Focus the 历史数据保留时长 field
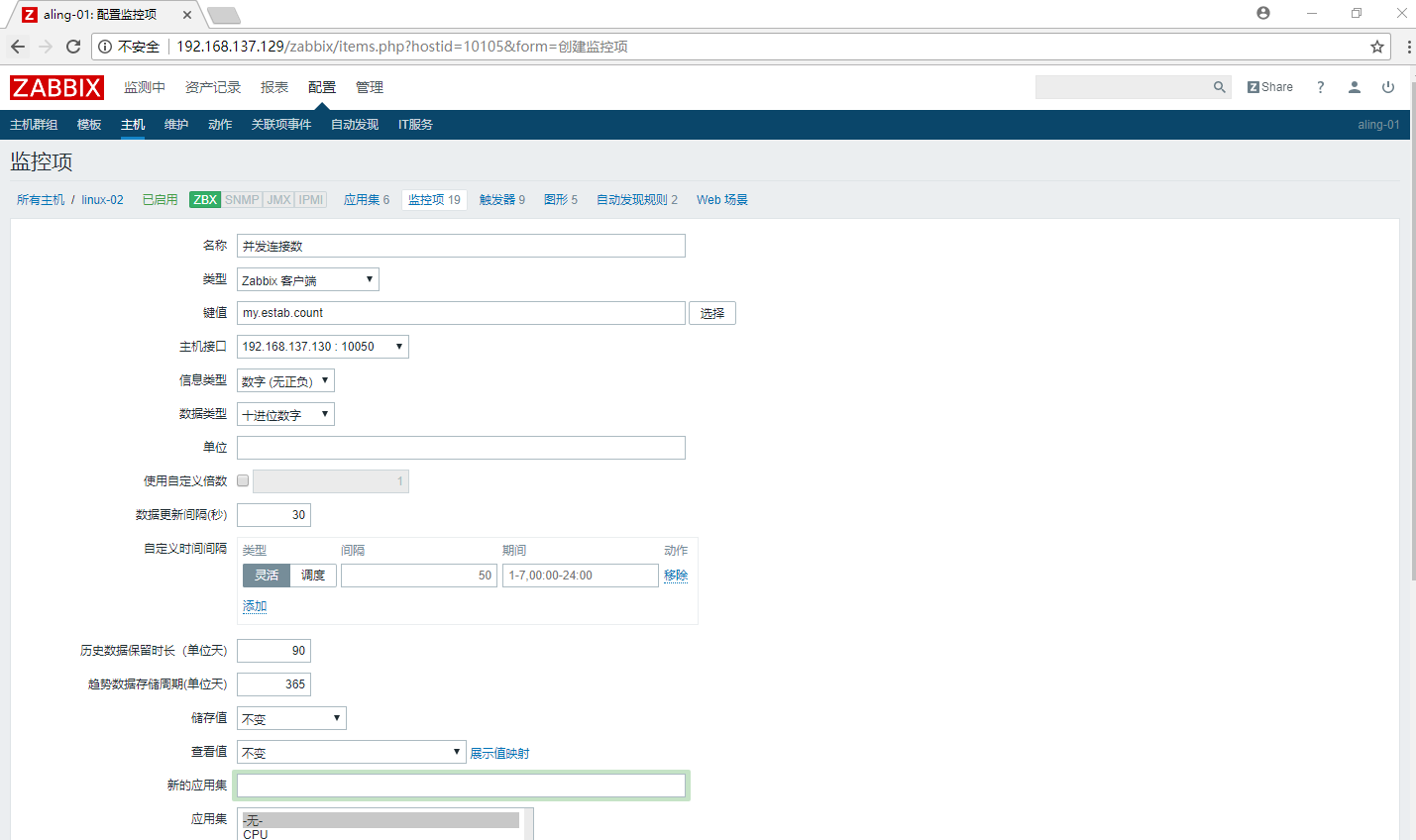This screenshot has height=840, width=1416. point(273,651)
